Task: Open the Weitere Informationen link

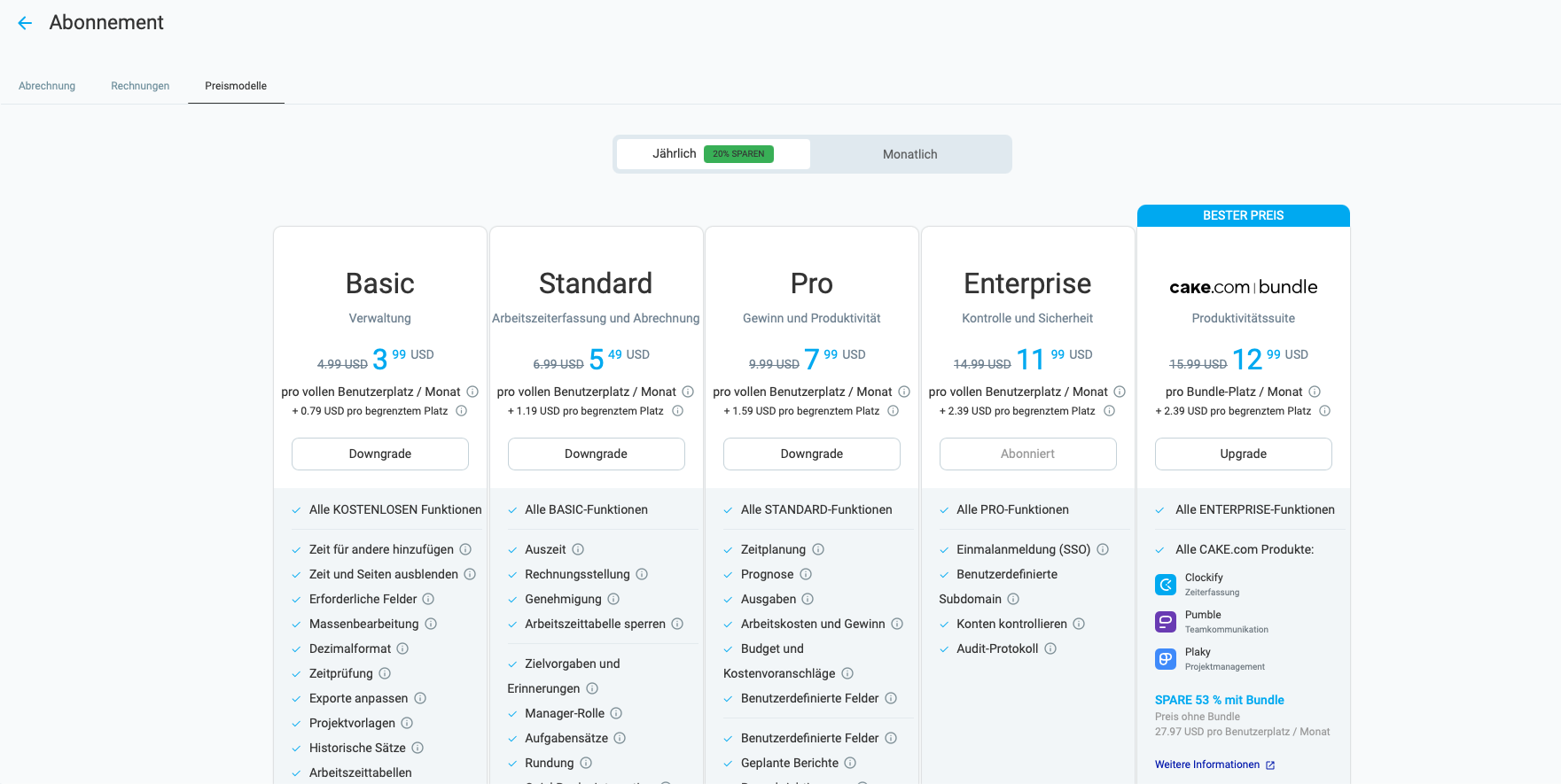Action: pyautogui.click(x=1207, y=765)
